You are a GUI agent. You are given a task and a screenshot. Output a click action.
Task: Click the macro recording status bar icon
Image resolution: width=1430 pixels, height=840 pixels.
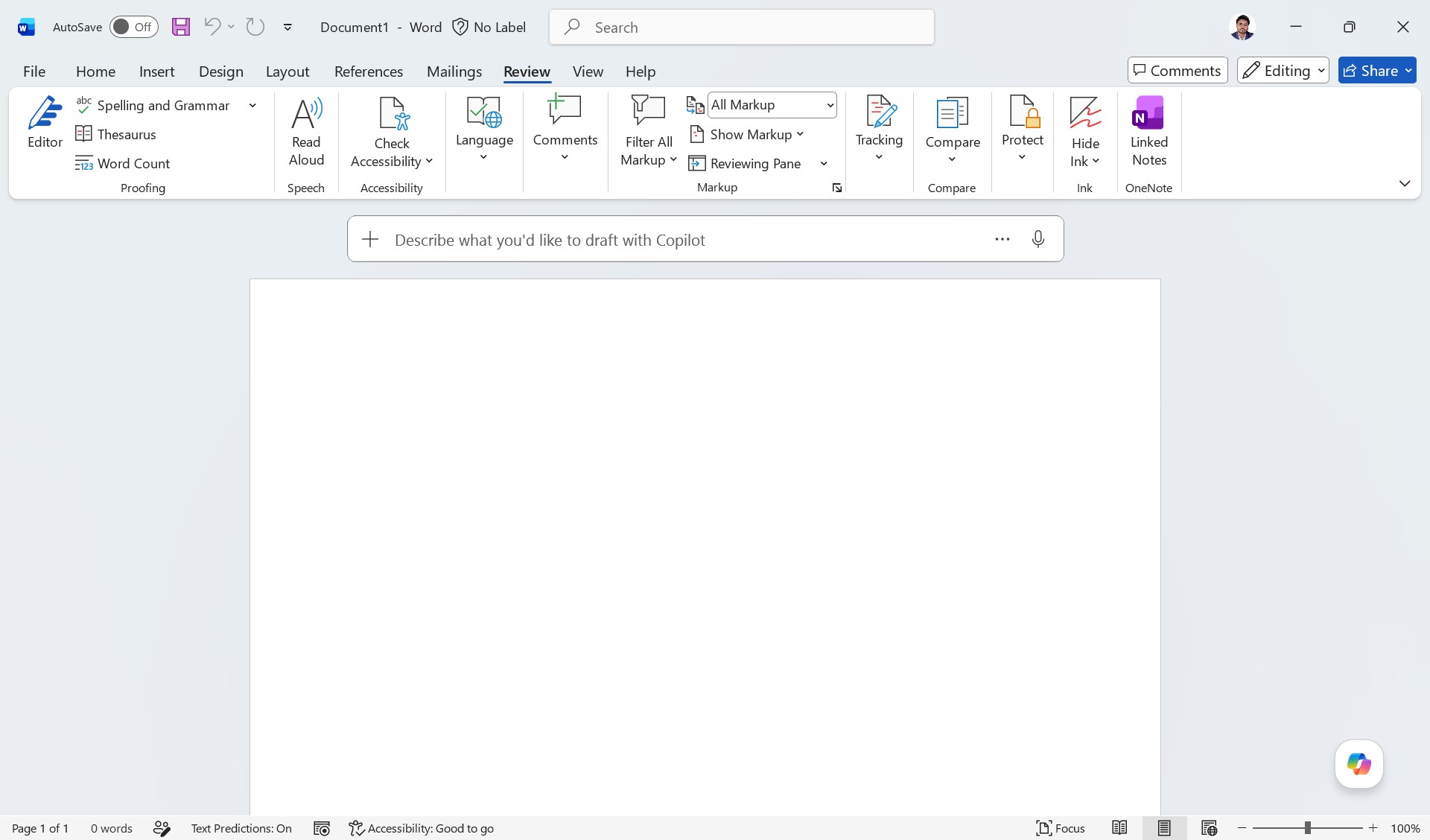[322, 828]
